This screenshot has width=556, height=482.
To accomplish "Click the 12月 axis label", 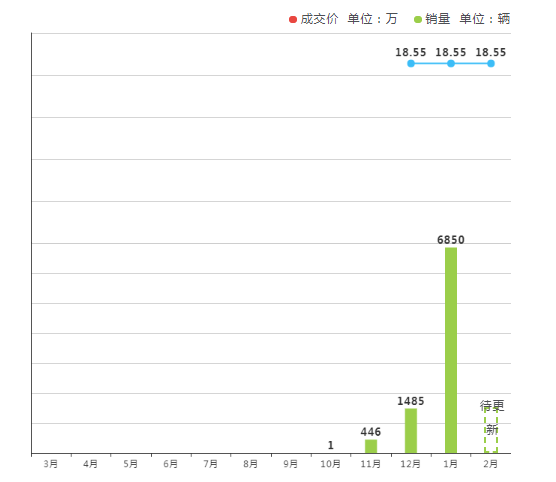I will [411, 464].
